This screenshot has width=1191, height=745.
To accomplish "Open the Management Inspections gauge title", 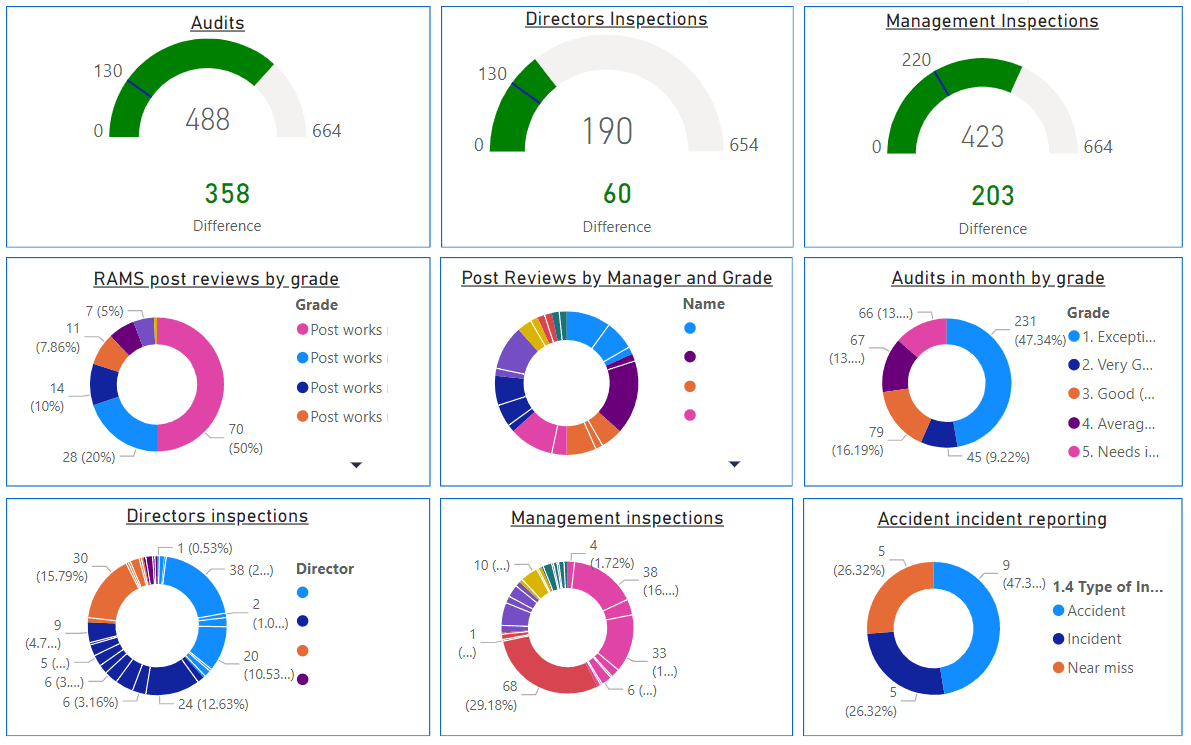I will point(992,21).
